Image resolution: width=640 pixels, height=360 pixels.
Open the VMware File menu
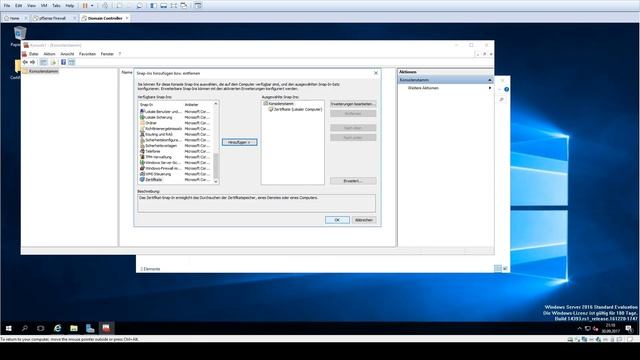coord(7,6)
